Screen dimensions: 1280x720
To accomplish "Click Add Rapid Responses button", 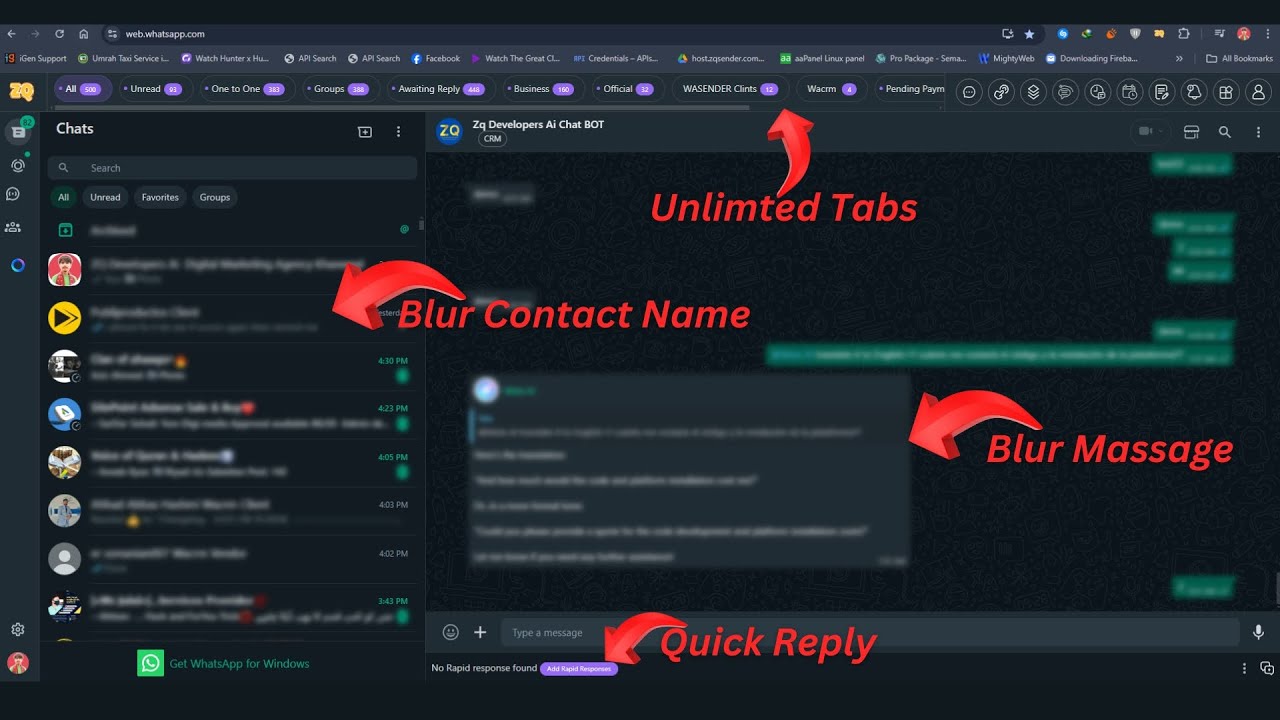I will click(x=579, y=668).
